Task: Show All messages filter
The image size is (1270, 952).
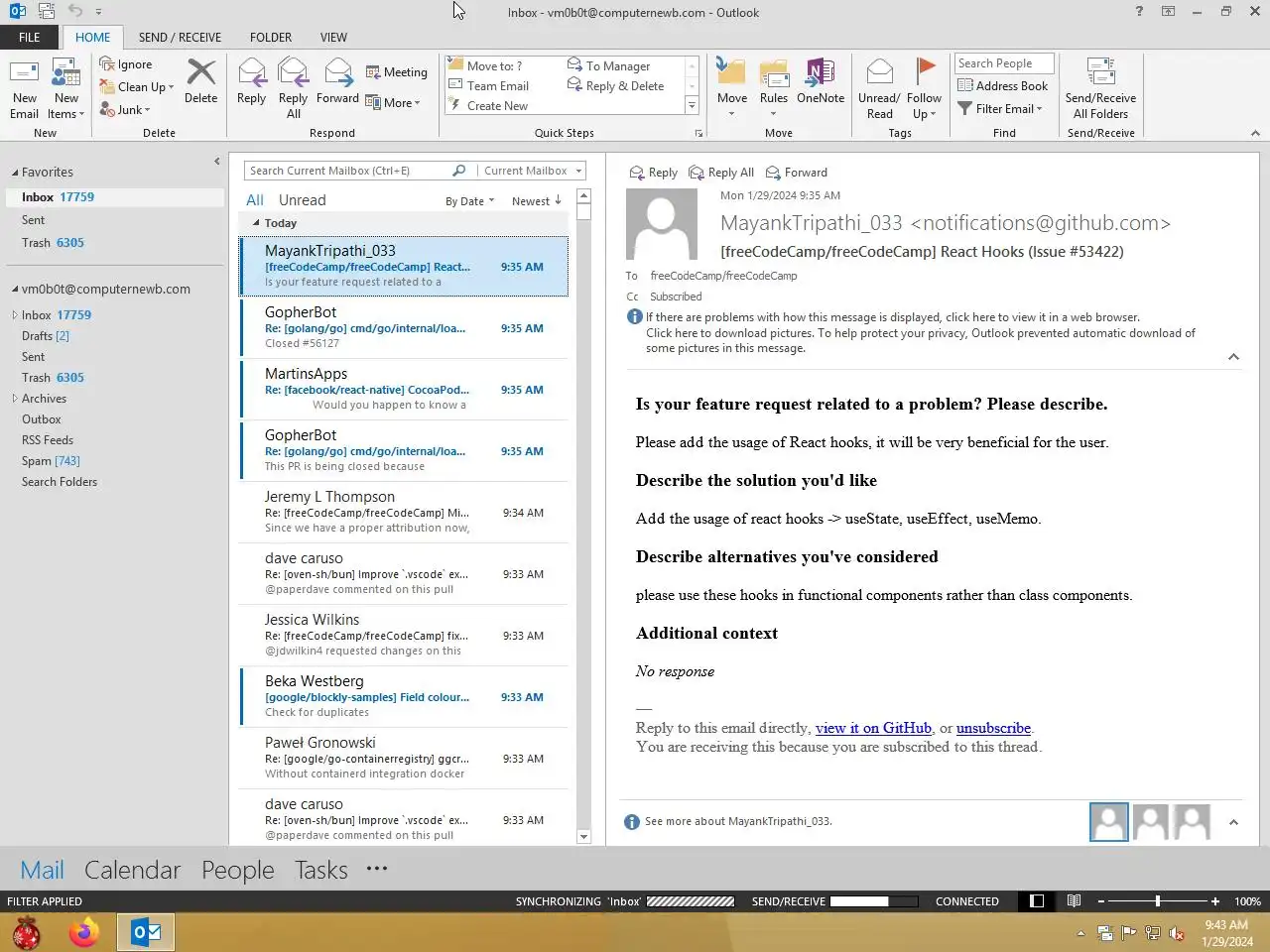Action: click(x=255, y=200)
